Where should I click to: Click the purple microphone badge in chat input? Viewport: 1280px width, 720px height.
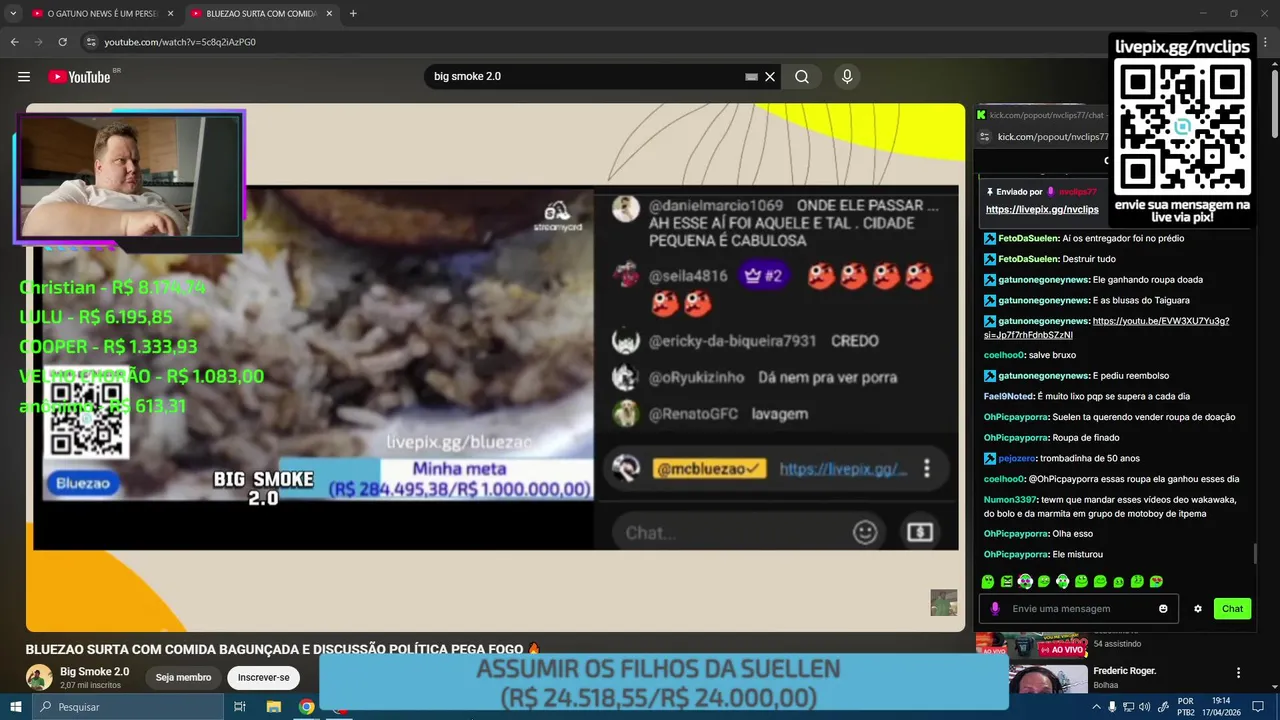point(994,608)
